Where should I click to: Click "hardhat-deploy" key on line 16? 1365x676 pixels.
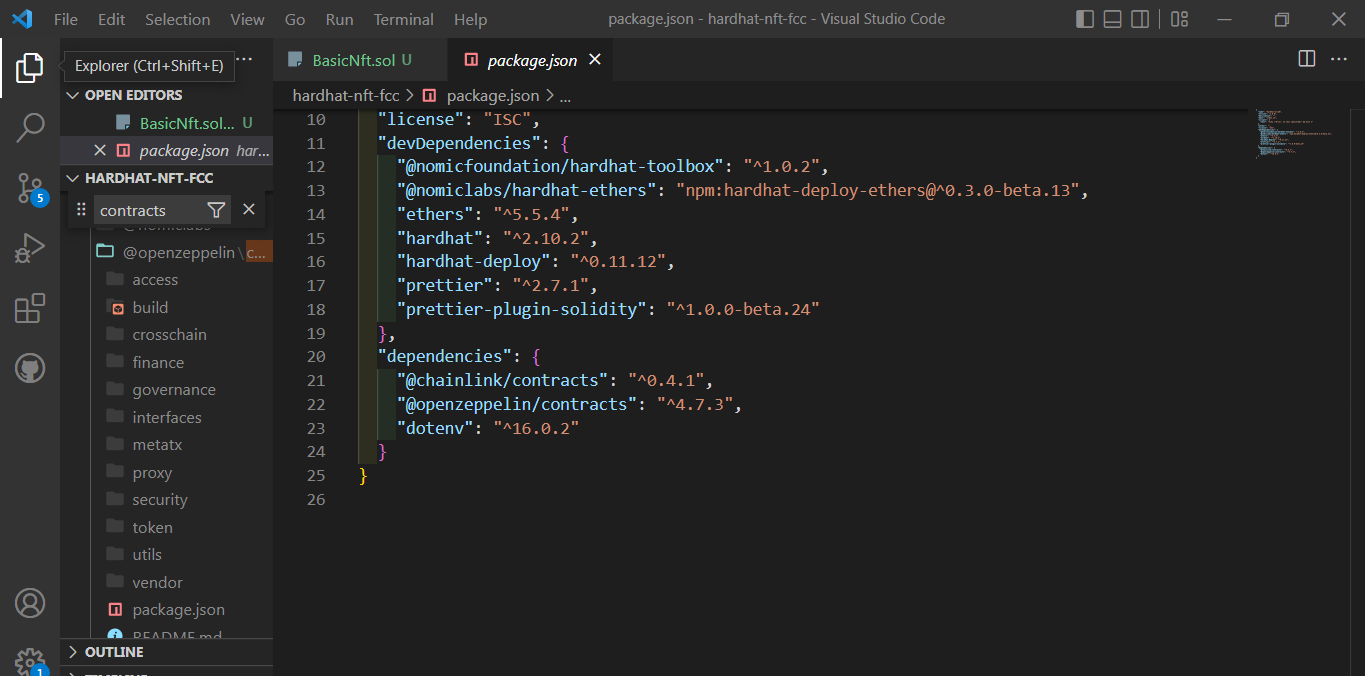[474, 261]
